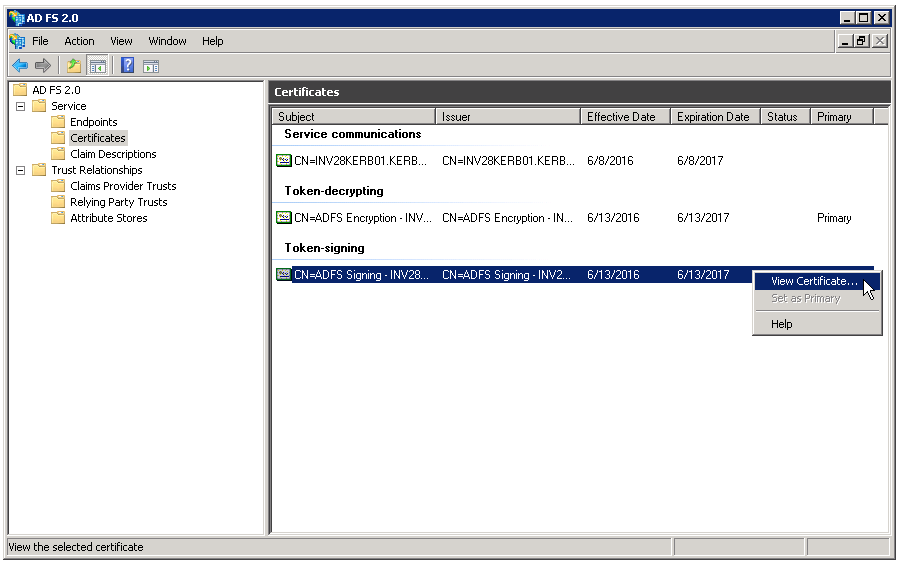Click the Attribute Stores folder icon
The image size is (901, 565).
(58, 218)
